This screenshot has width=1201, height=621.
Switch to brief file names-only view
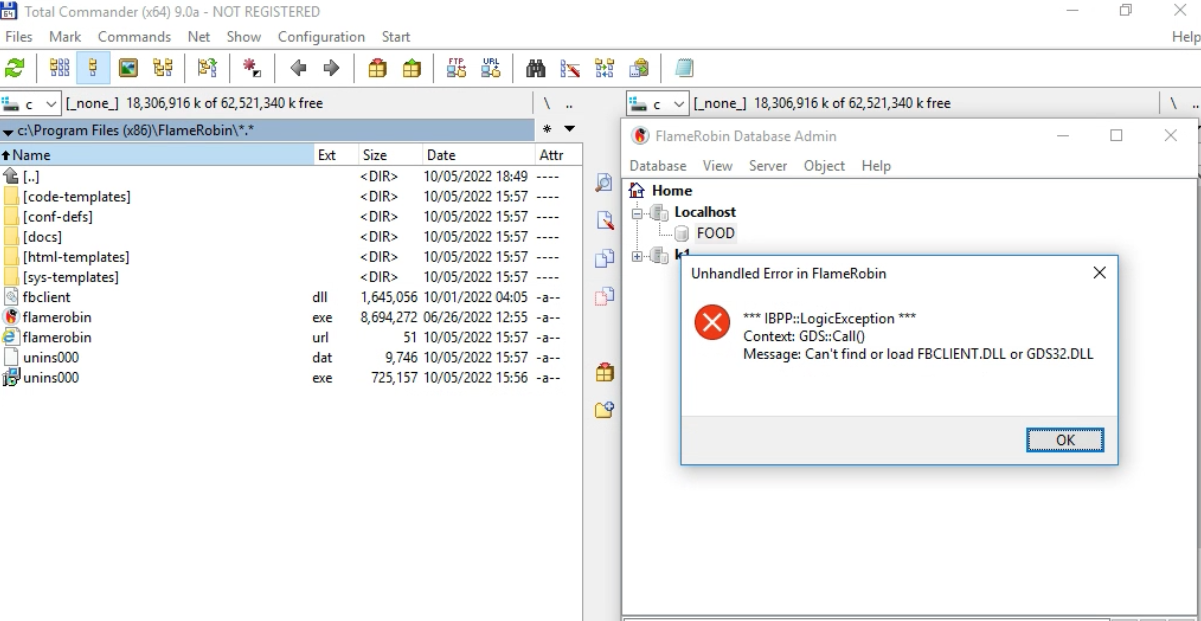pyautogui.click(x=59, y=68)
